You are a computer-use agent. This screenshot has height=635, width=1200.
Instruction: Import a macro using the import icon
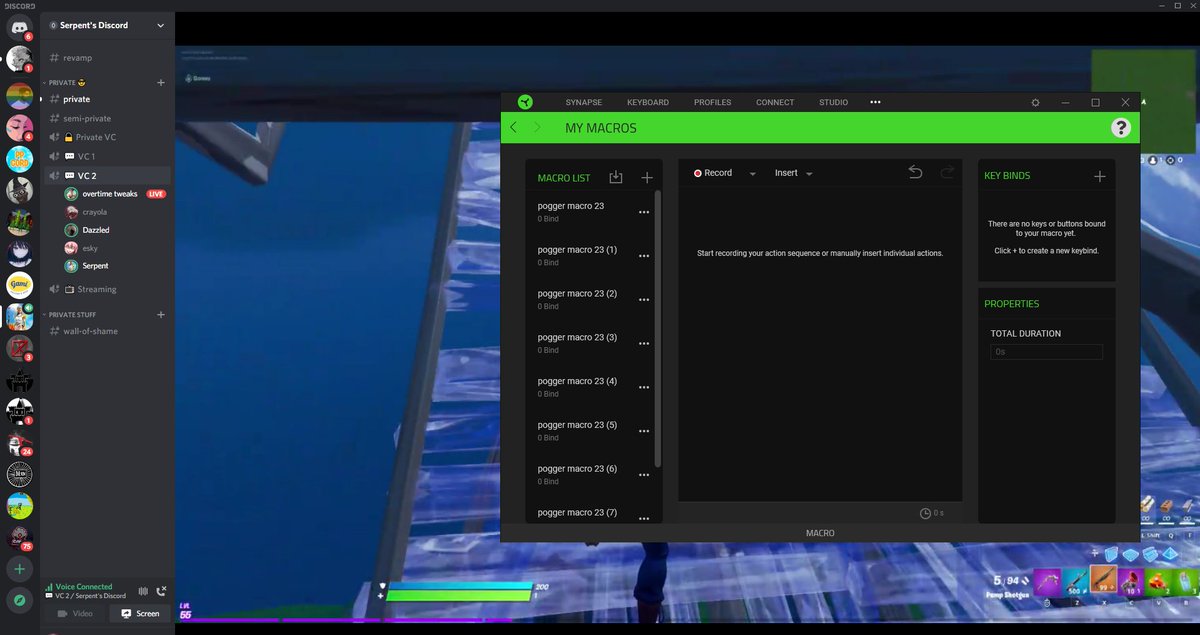(x=616, y=177)
